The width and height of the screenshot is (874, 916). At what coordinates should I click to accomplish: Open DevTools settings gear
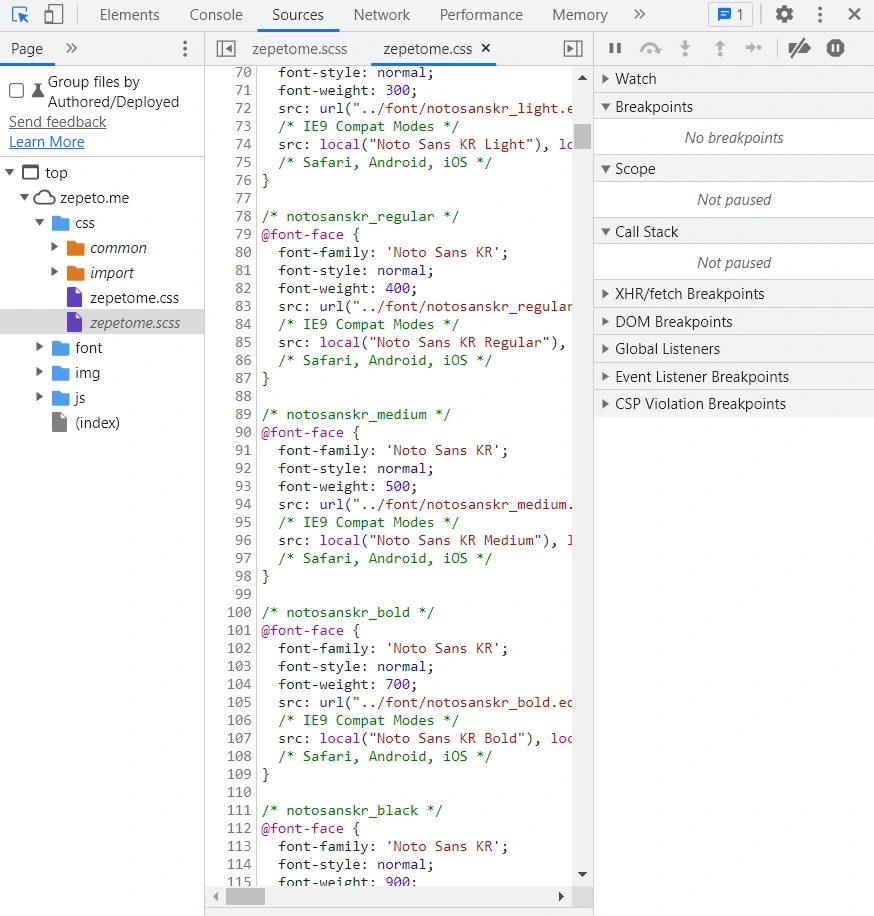click(x=784, y=15)
